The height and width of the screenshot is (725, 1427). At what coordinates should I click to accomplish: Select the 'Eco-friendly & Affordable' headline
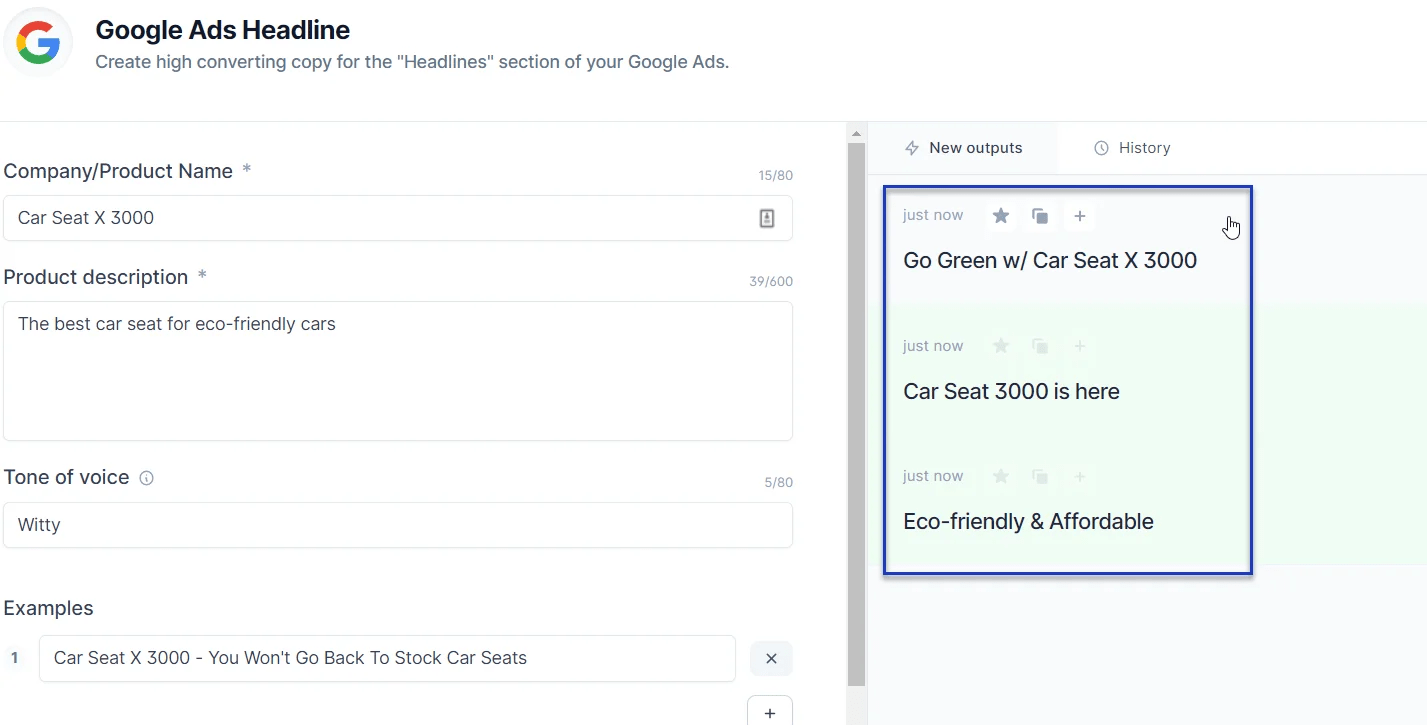pyautogui.click(x=1028, y=521)
